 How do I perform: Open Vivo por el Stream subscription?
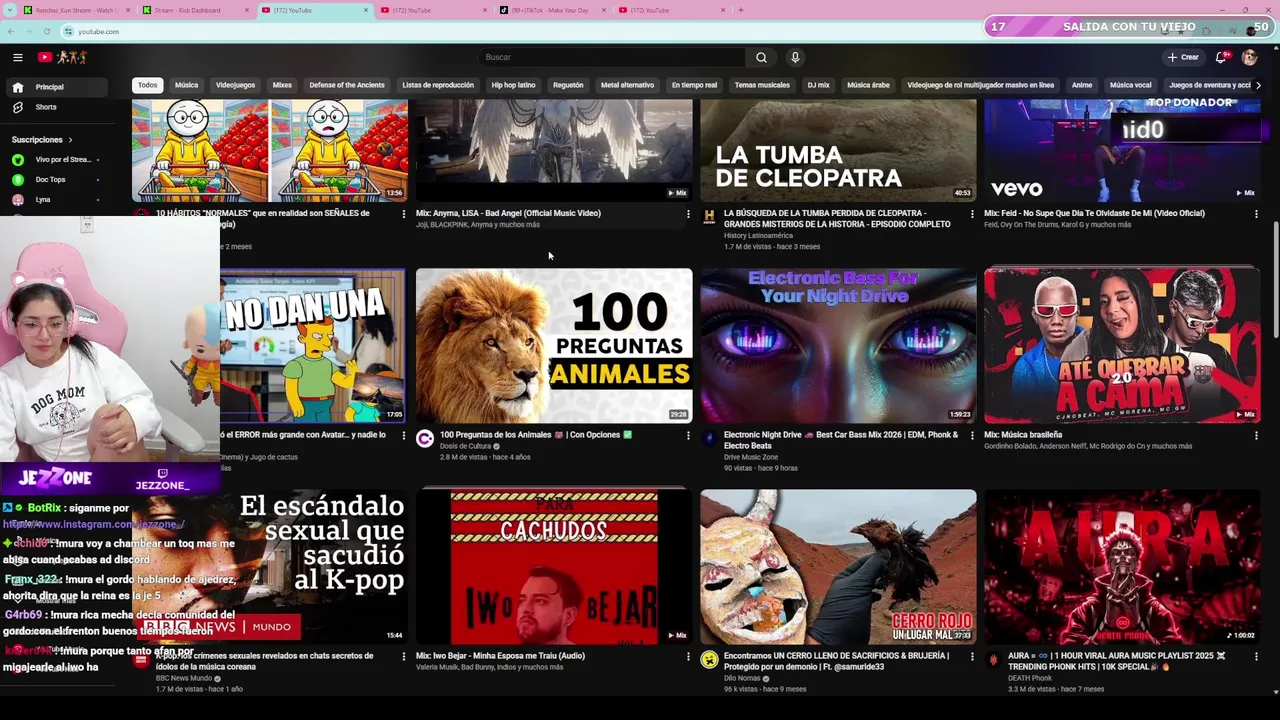(55, 160)
